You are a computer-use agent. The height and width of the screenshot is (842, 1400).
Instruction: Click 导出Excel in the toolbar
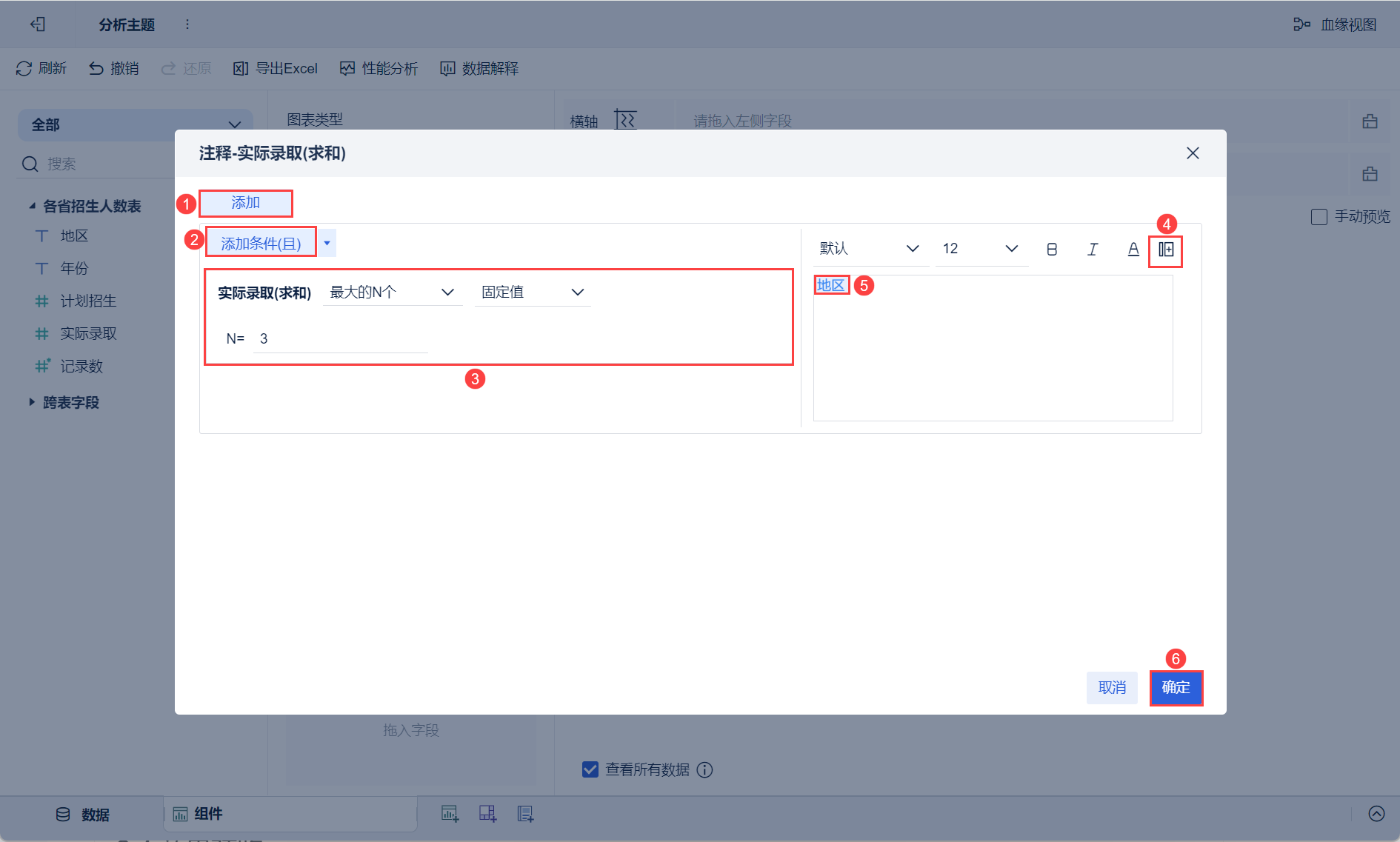(x=276, y=68)
